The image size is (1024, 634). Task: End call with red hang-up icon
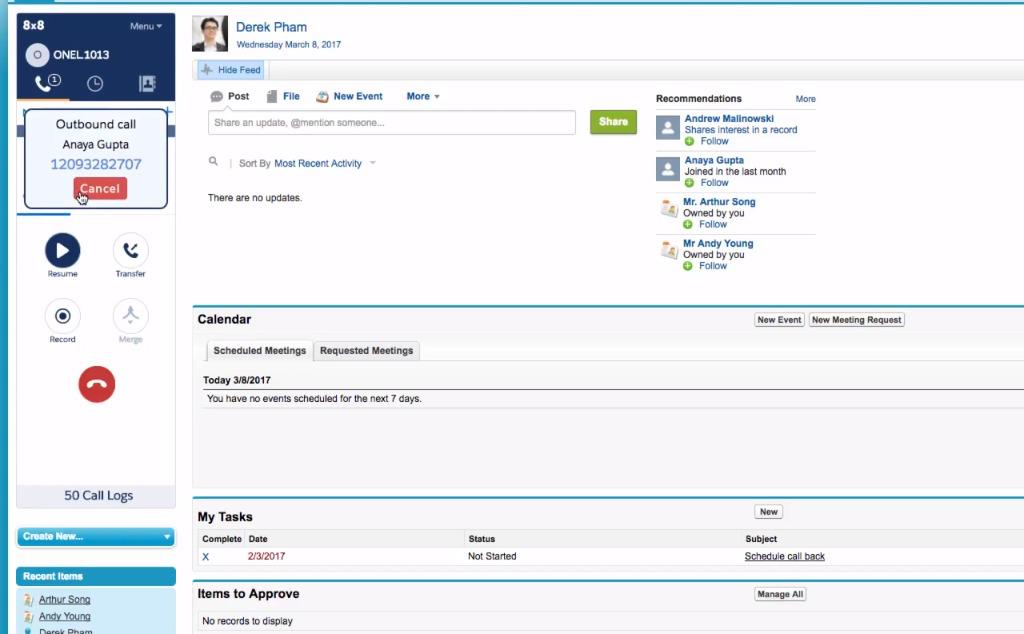97,384
